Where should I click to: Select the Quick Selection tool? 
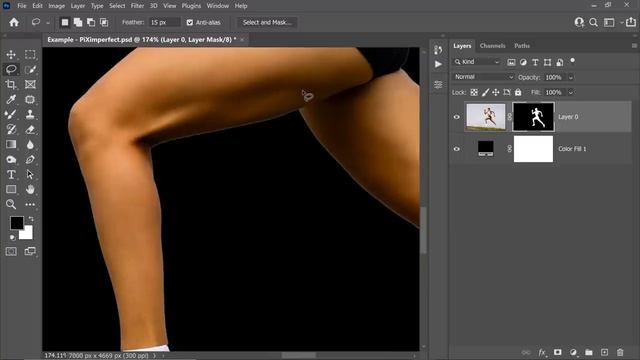(x=30, y=69)
